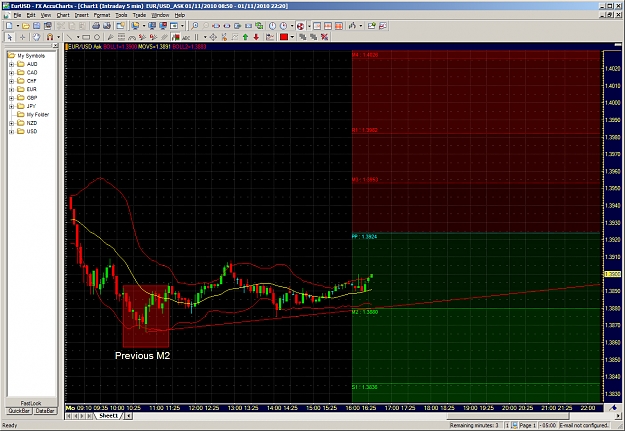Insert green up arrow marker
Image resolution: width=625 pixels, height=431 pixels.
click(246, 37)
